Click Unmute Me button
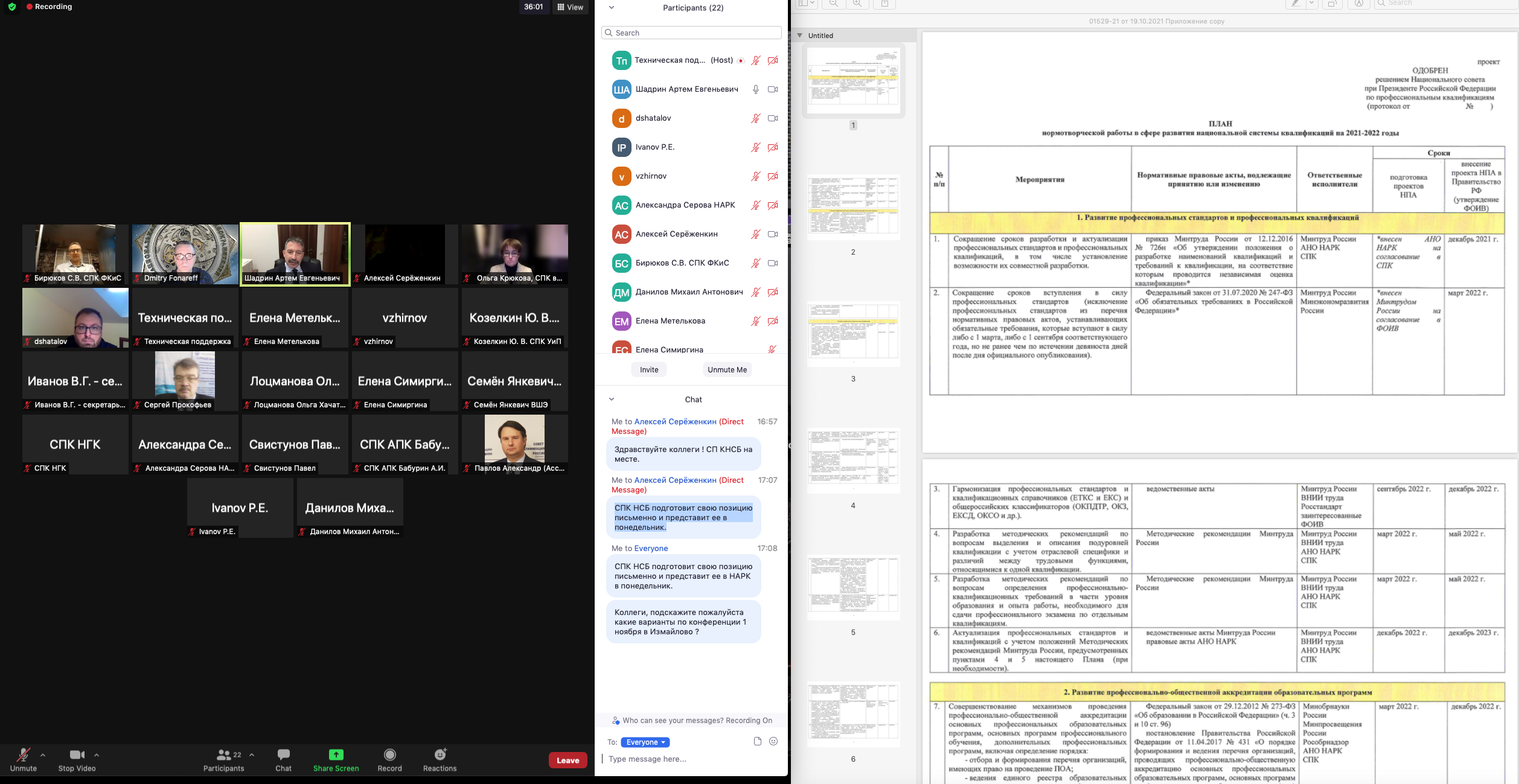 pos(727,369)
